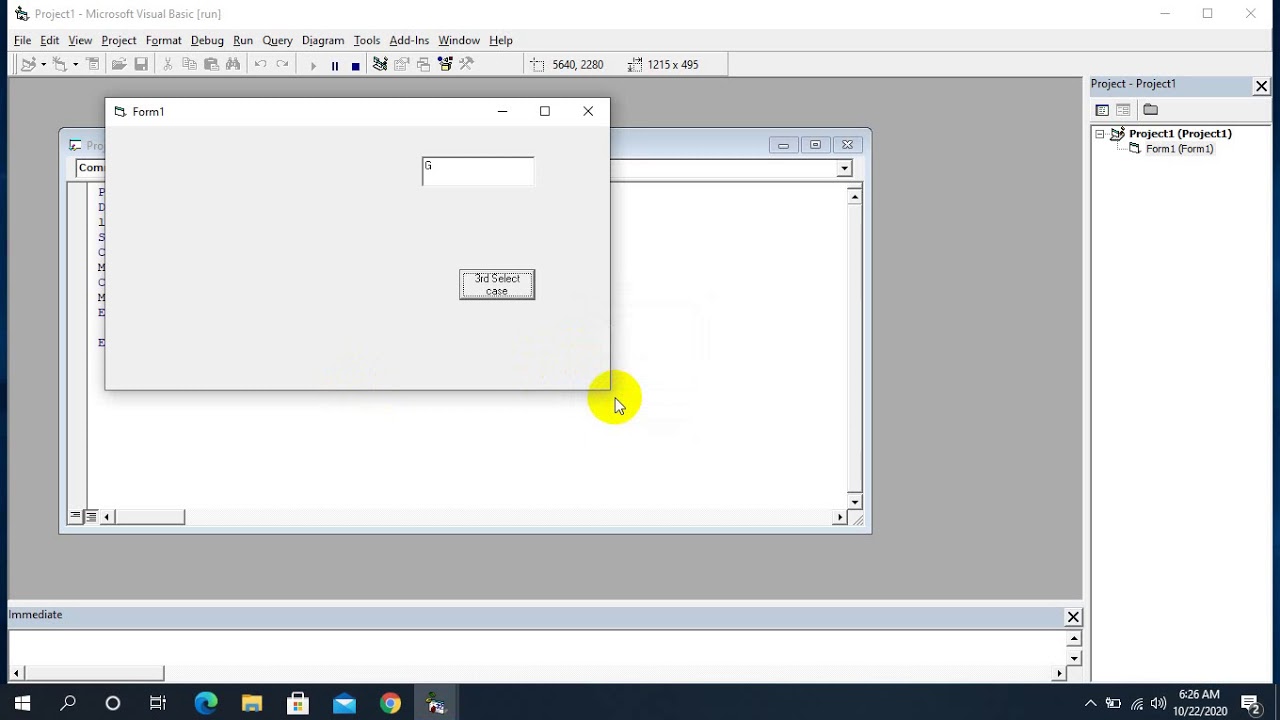Expand the Add Project dropdown arrow

click(x=43, y=64)
